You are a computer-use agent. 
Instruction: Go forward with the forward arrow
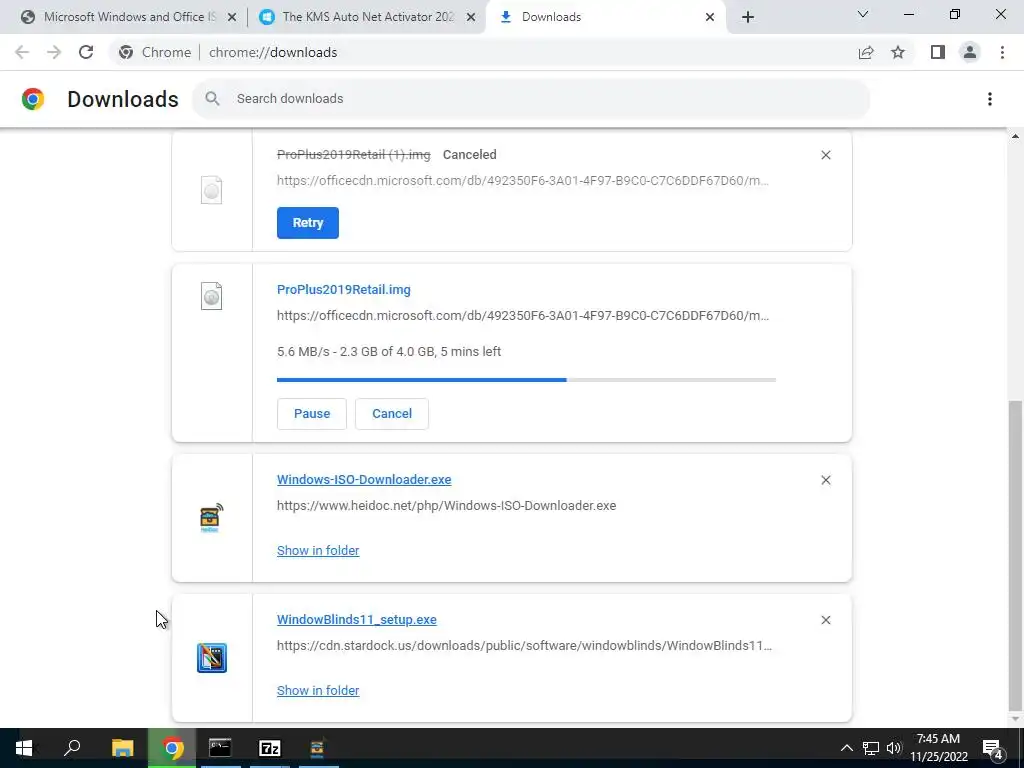pyautogui.click(x=54, y=52)
